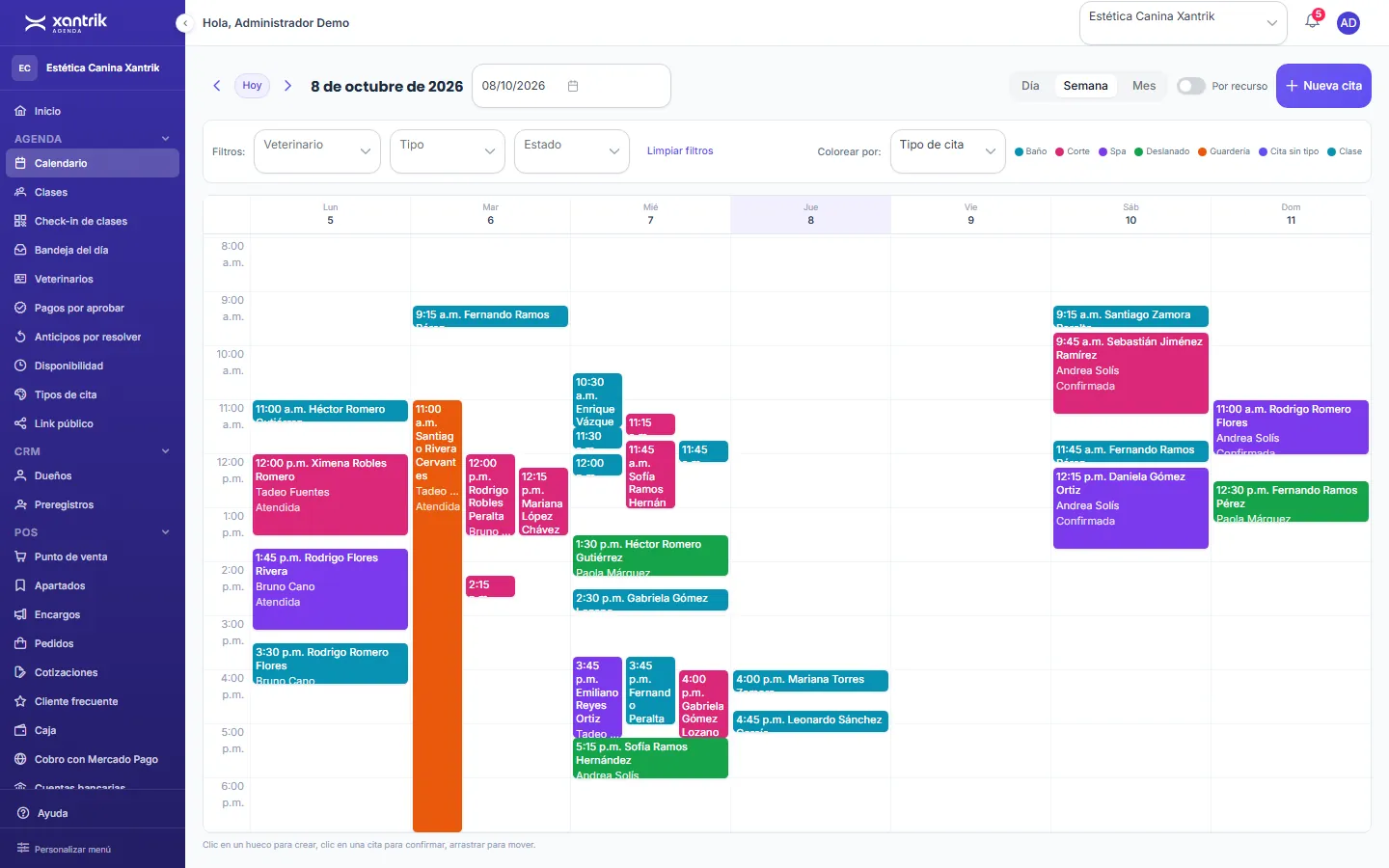The height and width of the screenshot is (868, 1389).
Task: Open the AD user avatar menu
Action: (x=1348, y=23)
